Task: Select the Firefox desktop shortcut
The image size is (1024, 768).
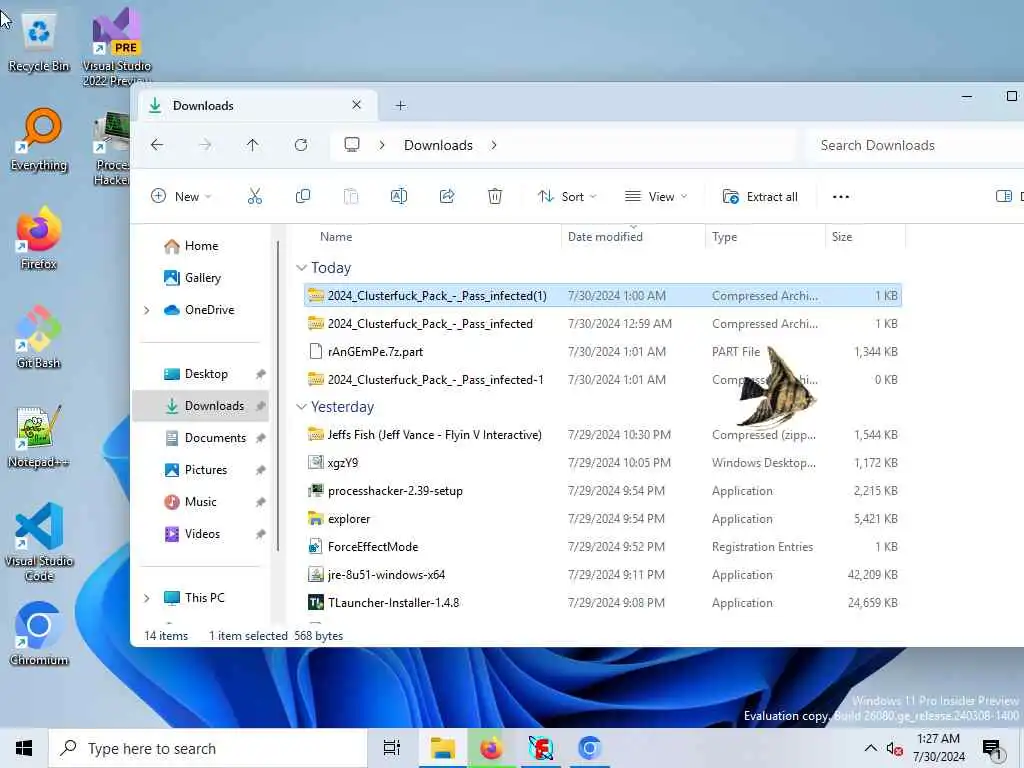Action: (39, 238)
